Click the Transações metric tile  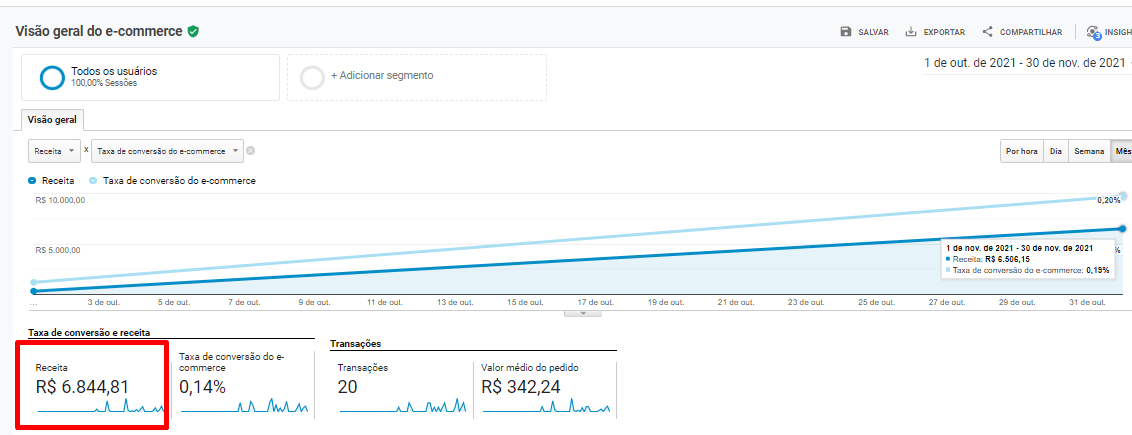[x=400, y=388]
